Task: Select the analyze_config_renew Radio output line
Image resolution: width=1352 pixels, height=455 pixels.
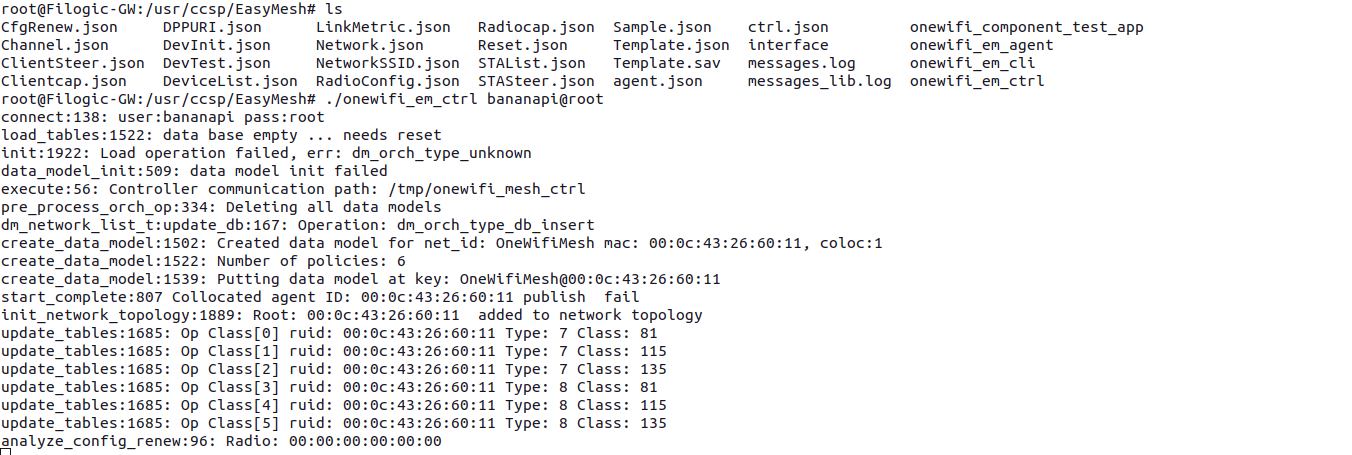Action: coord(221,441)
